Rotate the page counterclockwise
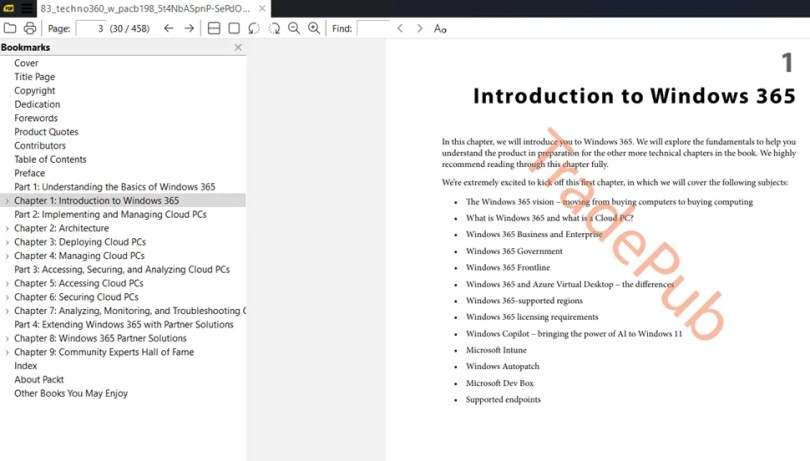The width and height of the screenshot is (810, 461). 254,28
